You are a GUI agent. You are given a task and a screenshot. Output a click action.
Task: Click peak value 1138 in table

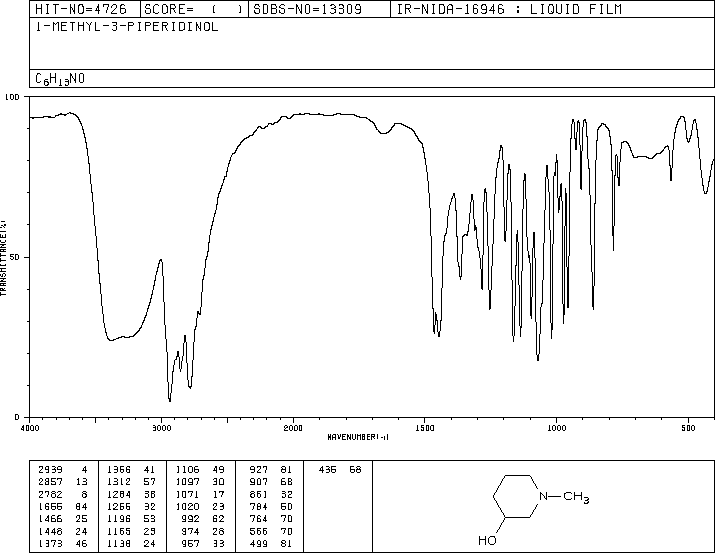pyautogui.click(x=119, y=544)
